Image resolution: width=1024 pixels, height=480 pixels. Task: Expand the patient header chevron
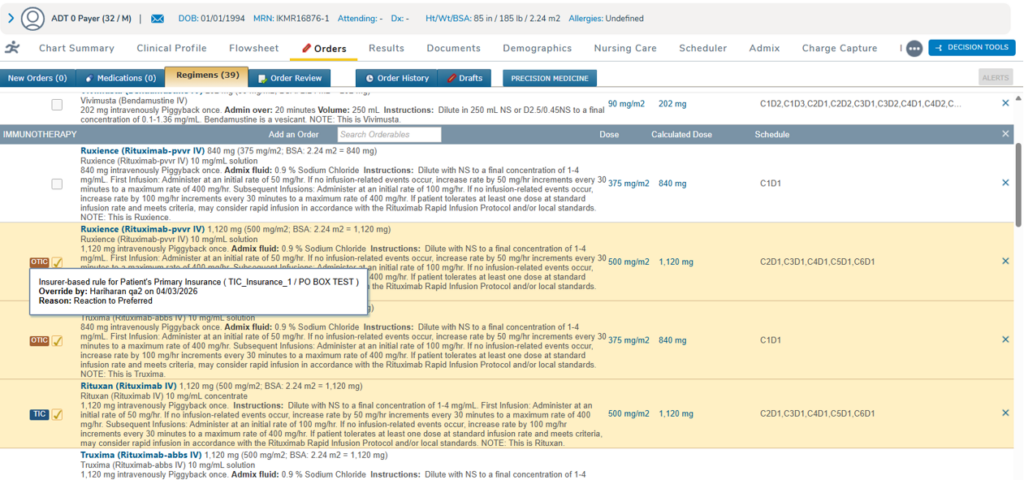[10, 18]
